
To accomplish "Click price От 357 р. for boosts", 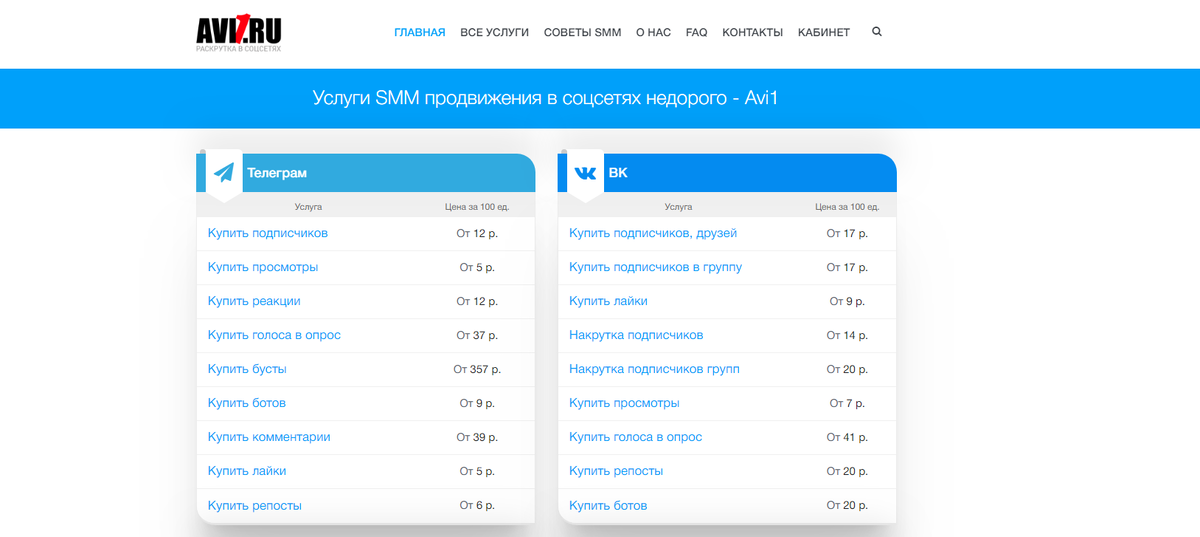I will click(477, 369).
